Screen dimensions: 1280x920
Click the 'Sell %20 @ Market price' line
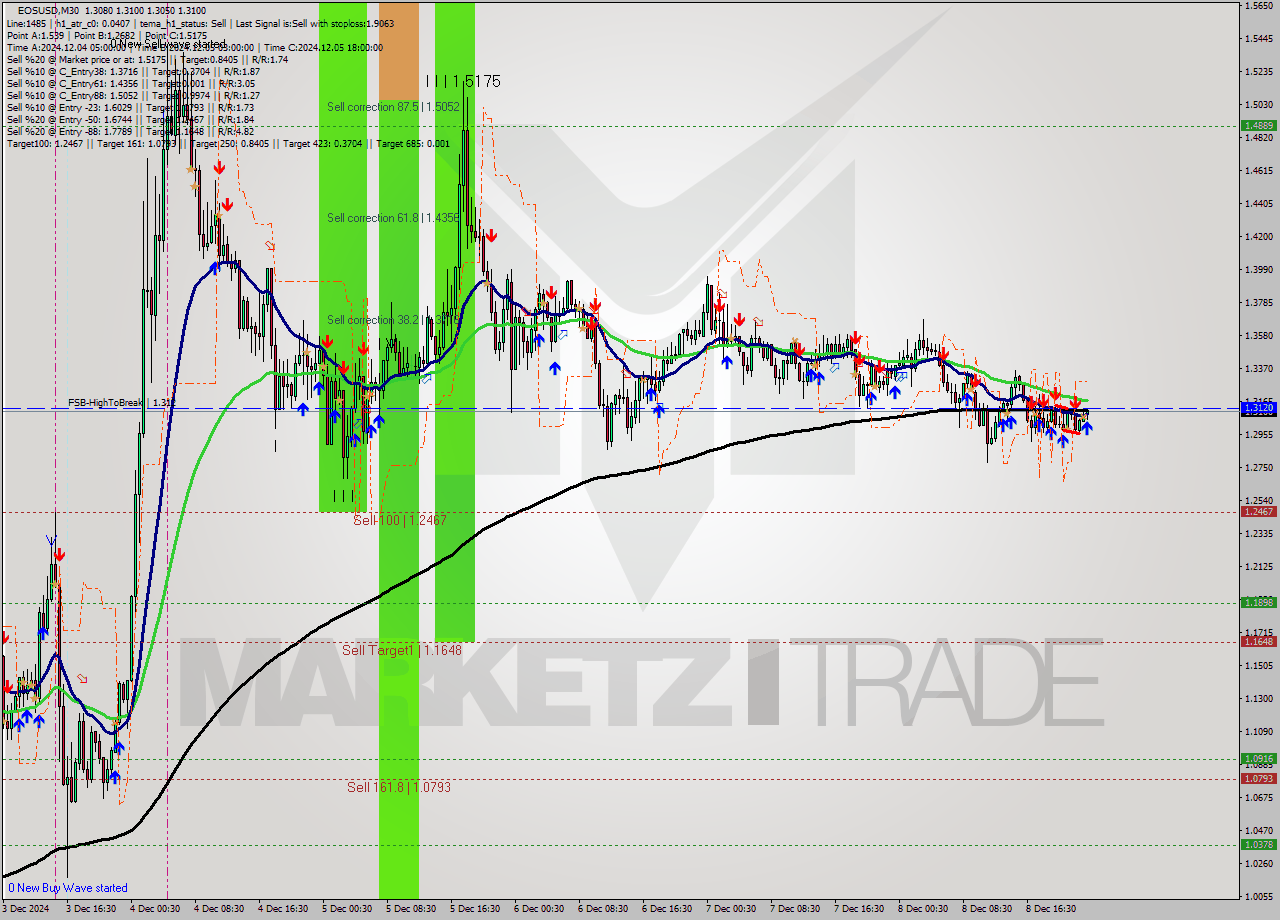pyautogui.click(x=147, y=59)
